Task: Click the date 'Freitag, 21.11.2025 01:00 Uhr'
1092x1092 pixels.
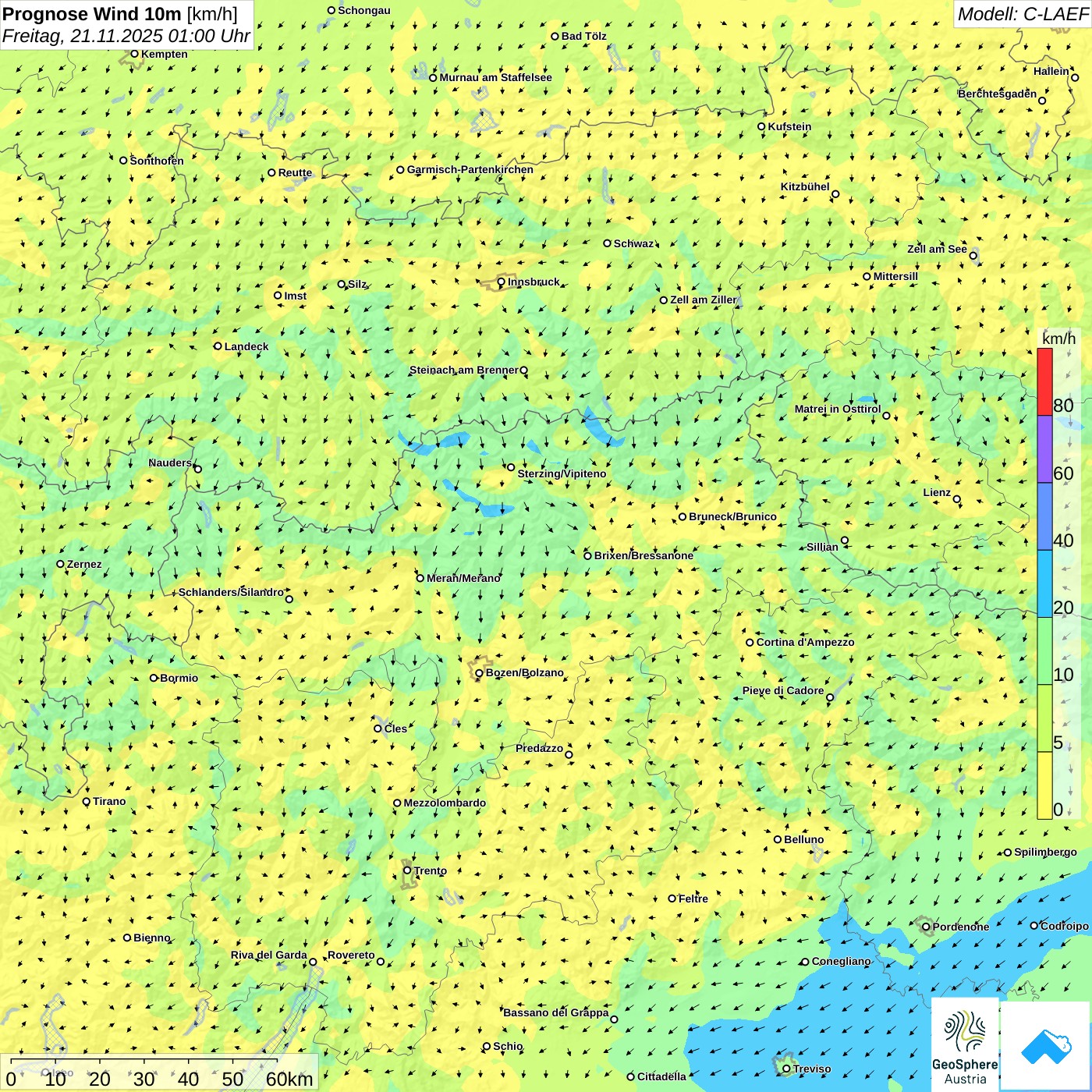Action: [x=126, y=36]
